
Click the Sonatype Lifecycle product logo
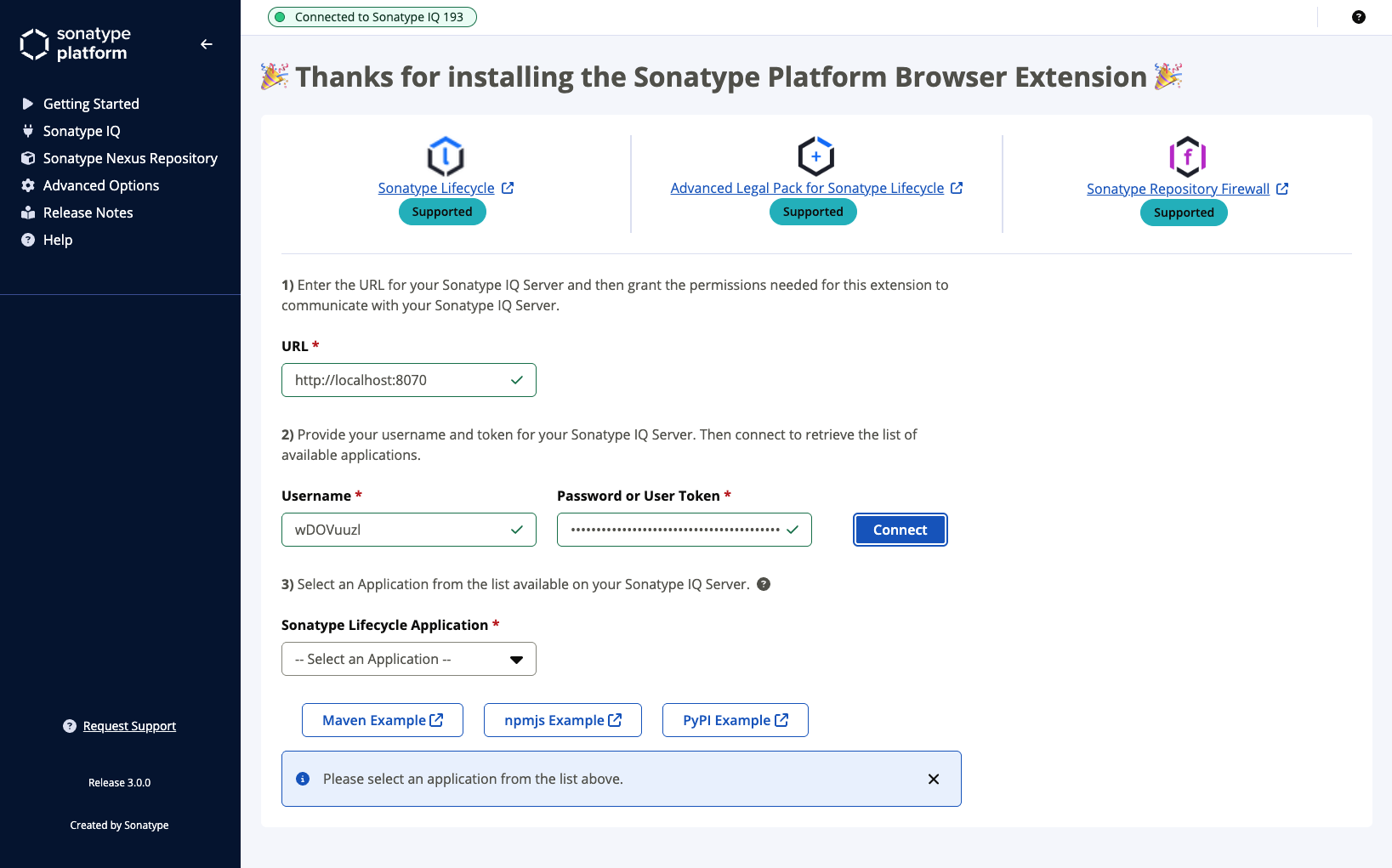(x=446, y=156)
